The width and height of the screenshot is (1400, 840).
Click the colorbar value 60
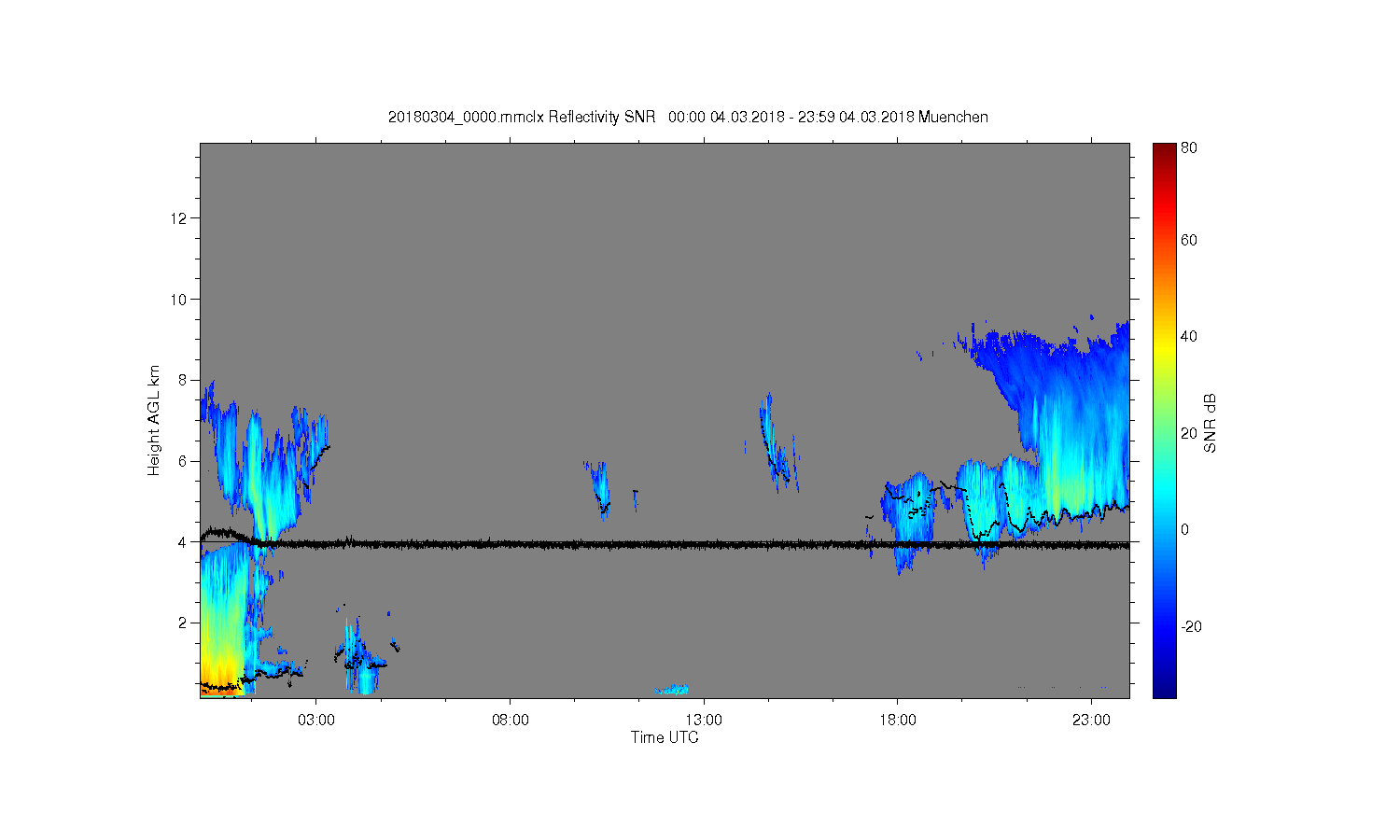click(x=1189, y=241)
